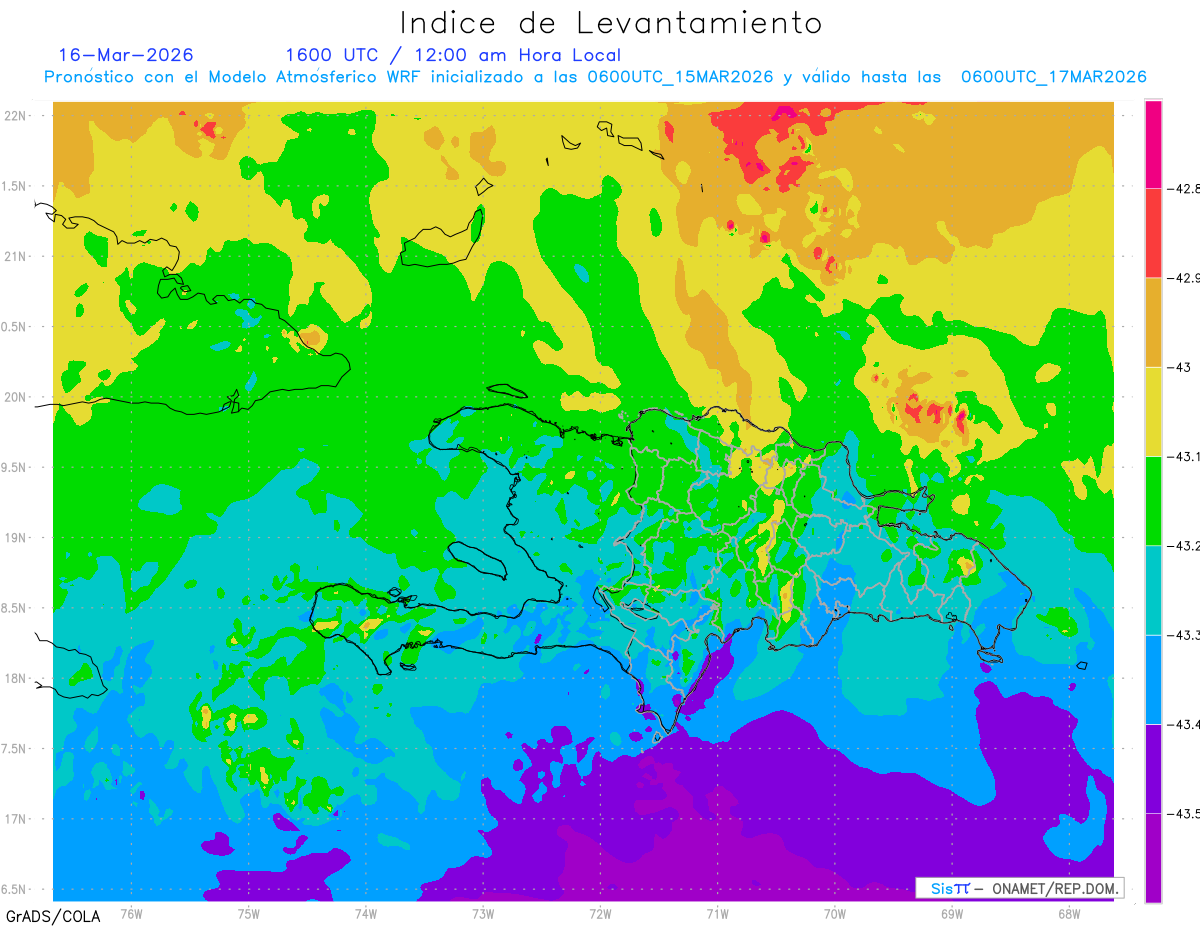Click the '20N' latitude label
This screenshot has height=927, width=1200.
click(17, 397)
